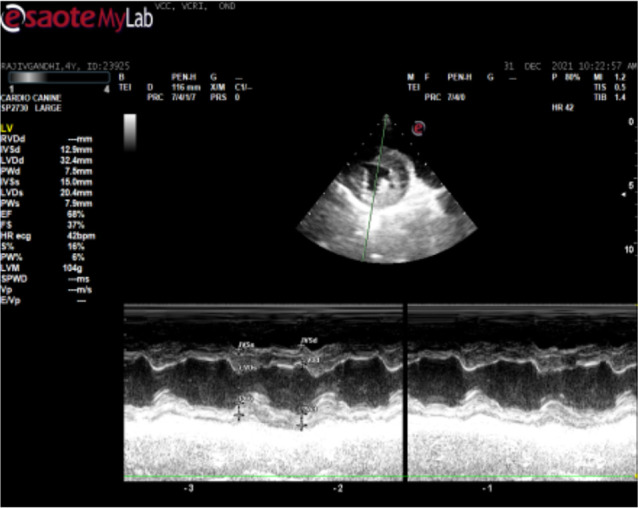Select the IVSd caliper marker on M-mode
Viewport: 638px width, 508px height.
tap(310, 342)
